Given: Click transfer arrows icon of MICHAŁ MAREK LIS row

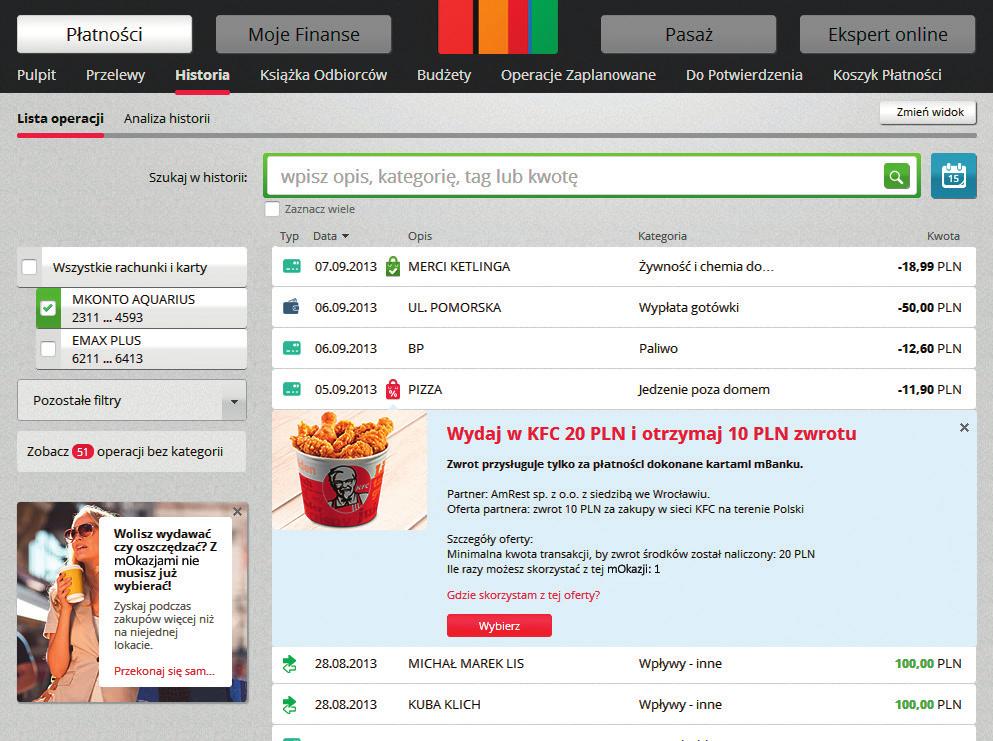Looking at the screenshot, I should coord(290,664).
